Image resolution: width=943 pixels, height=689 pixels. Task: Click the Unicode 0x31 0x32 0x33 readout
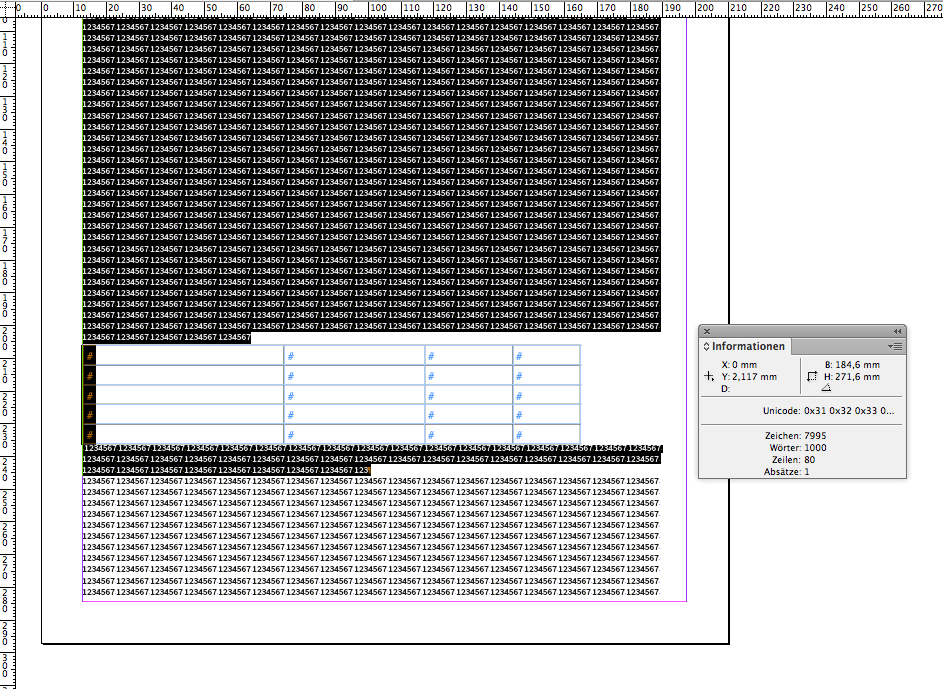pos(829,411)
